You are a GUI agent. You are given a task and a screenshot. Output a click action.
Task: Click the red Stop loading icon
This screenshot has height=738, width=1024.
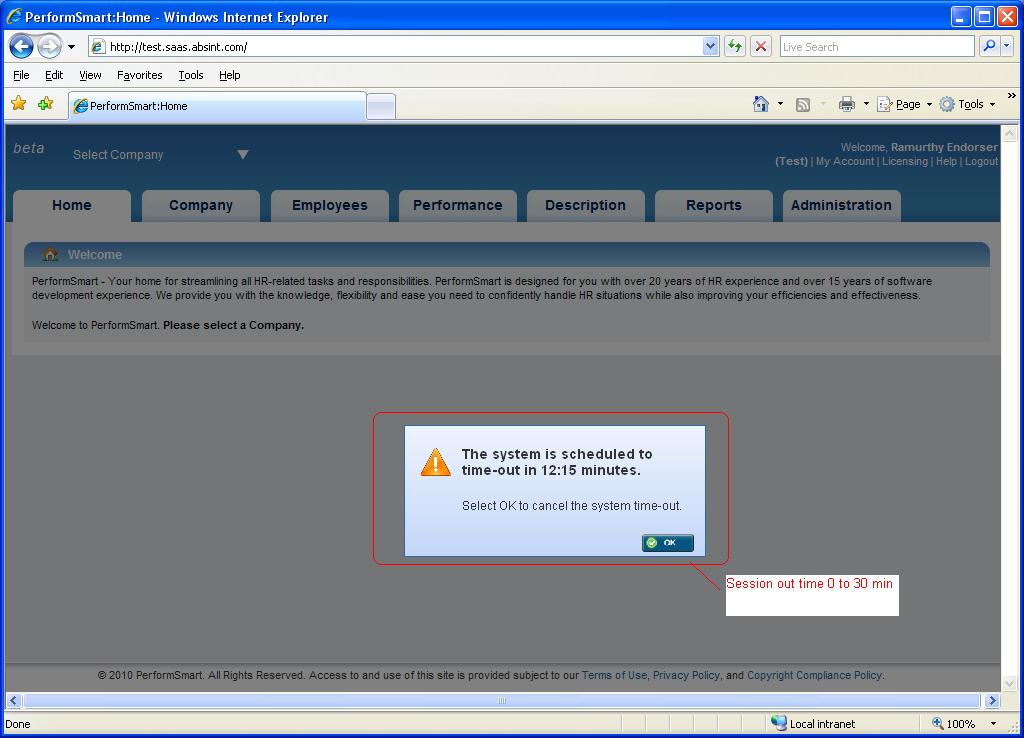pyautogui.click(x=761, y=46)
